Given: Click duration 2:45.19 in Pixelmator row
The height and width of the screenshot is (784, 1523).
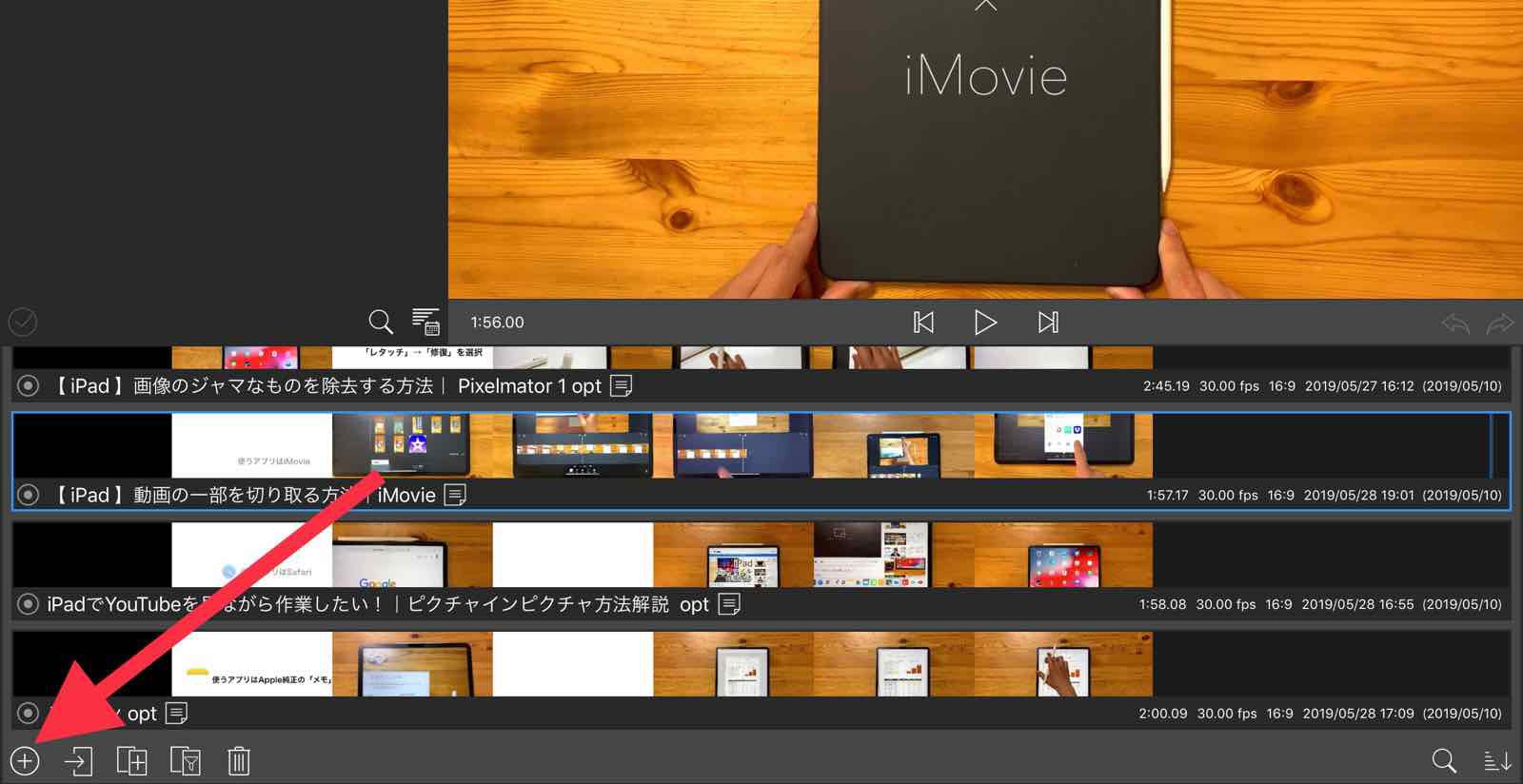Looking at the screenshot, I should click(1166, 386).
